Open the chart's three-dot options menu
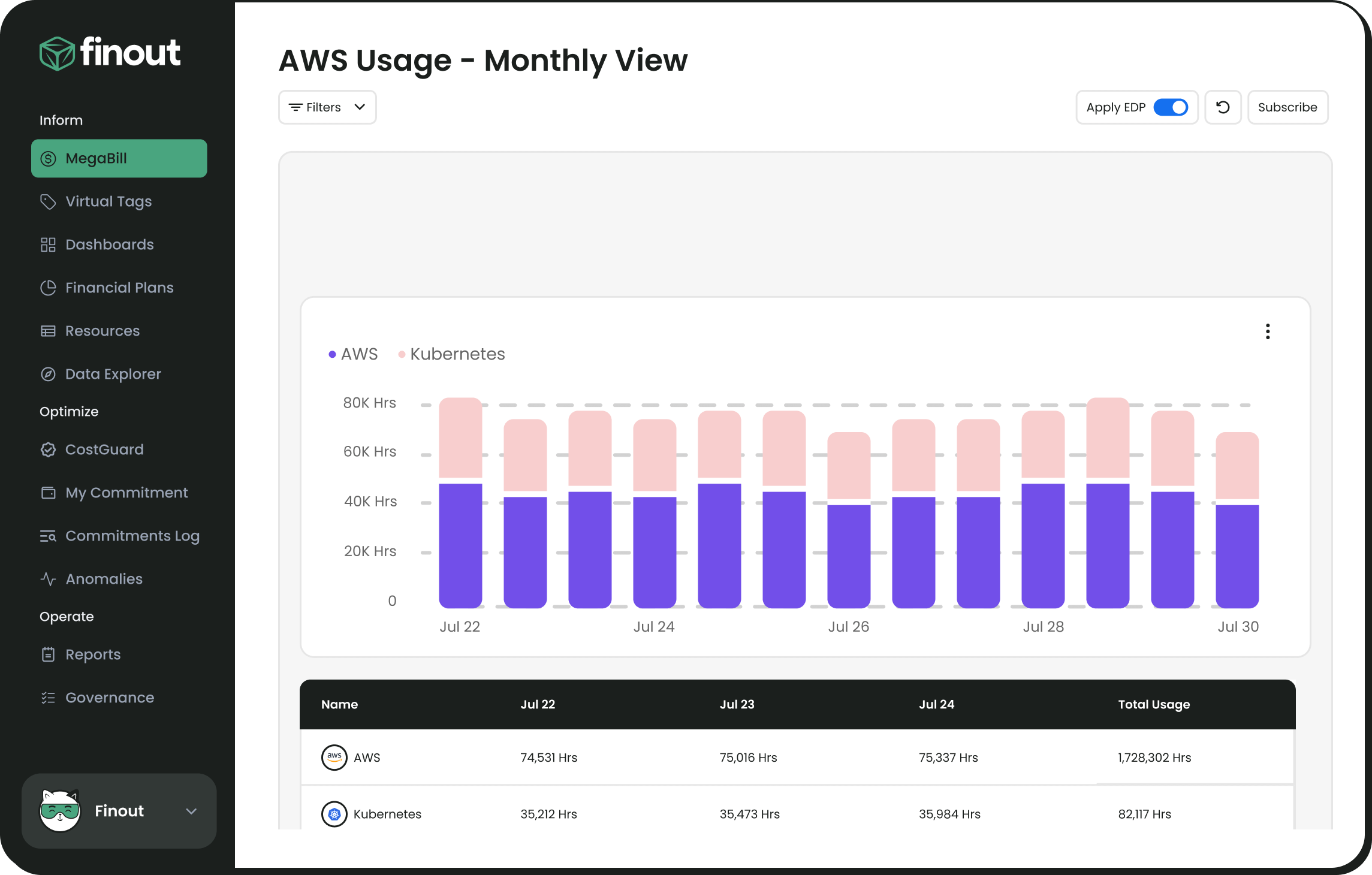 pos(1268,331)
